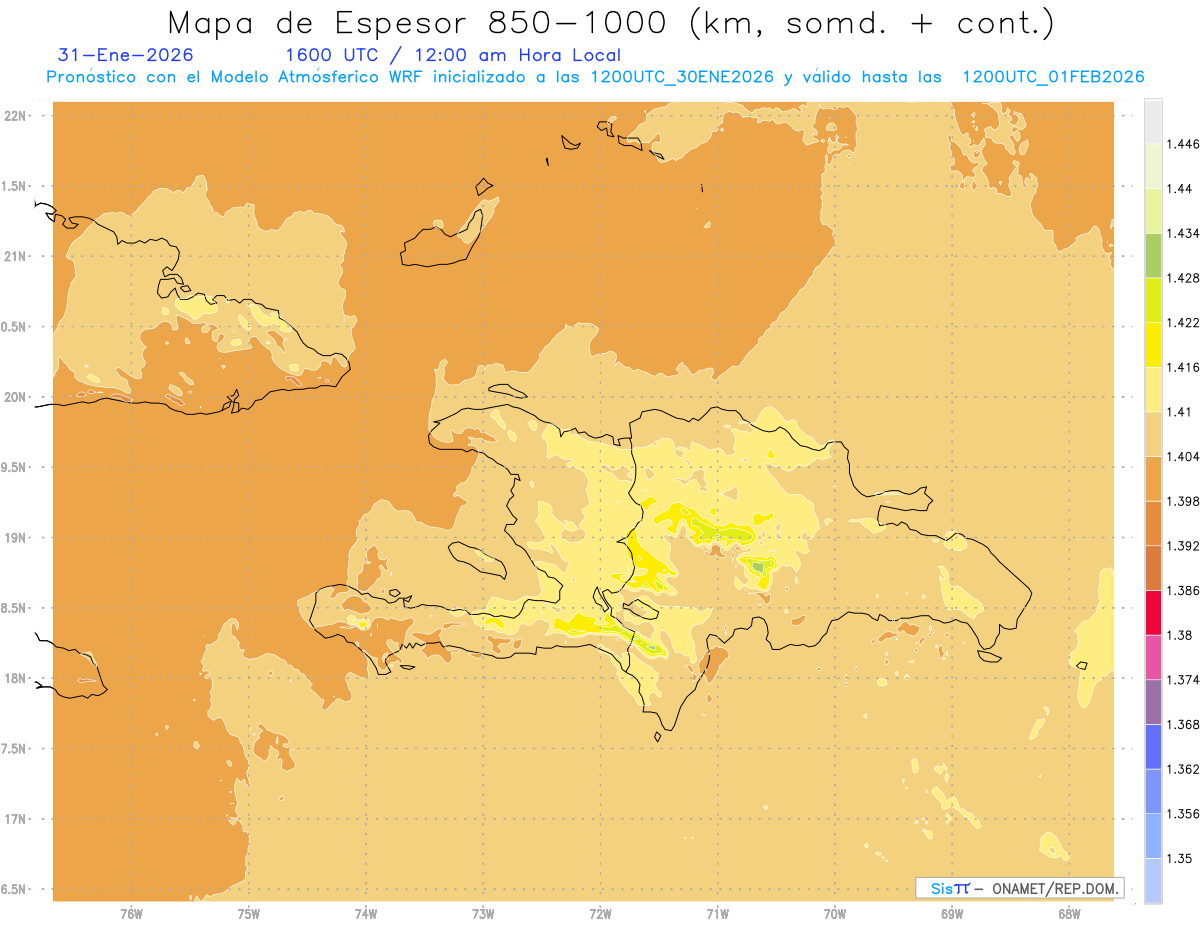The width and height of the screenshot is (1200, 927).
Task: Click the '1.392' colorbar value
Action: pos(1182,546)
